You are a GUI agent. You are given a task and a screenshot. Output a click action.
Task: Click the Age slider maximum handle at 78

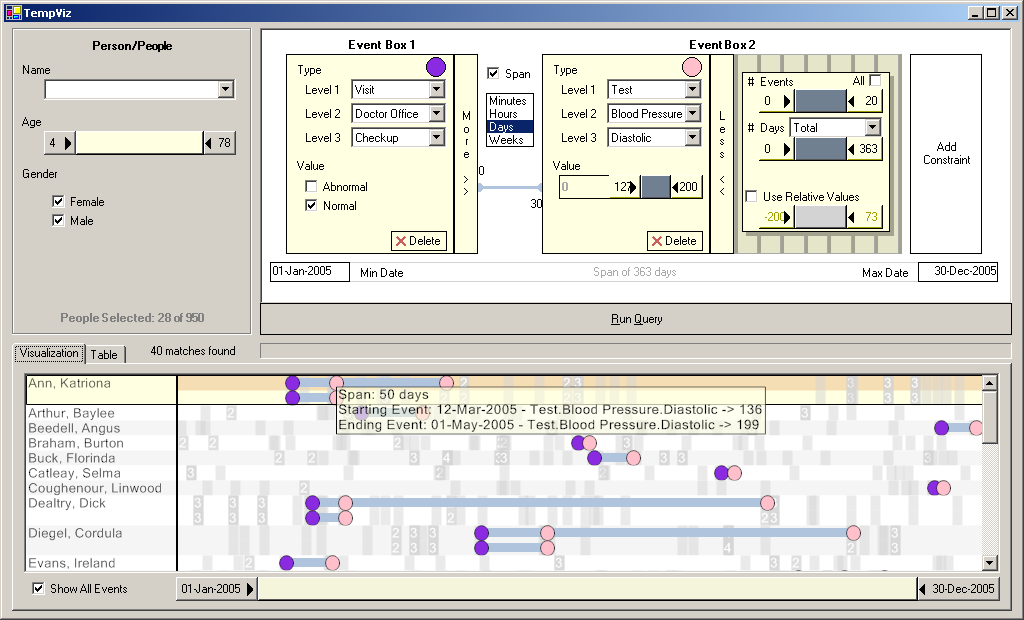pyautogui.click(x=219, y=142)
